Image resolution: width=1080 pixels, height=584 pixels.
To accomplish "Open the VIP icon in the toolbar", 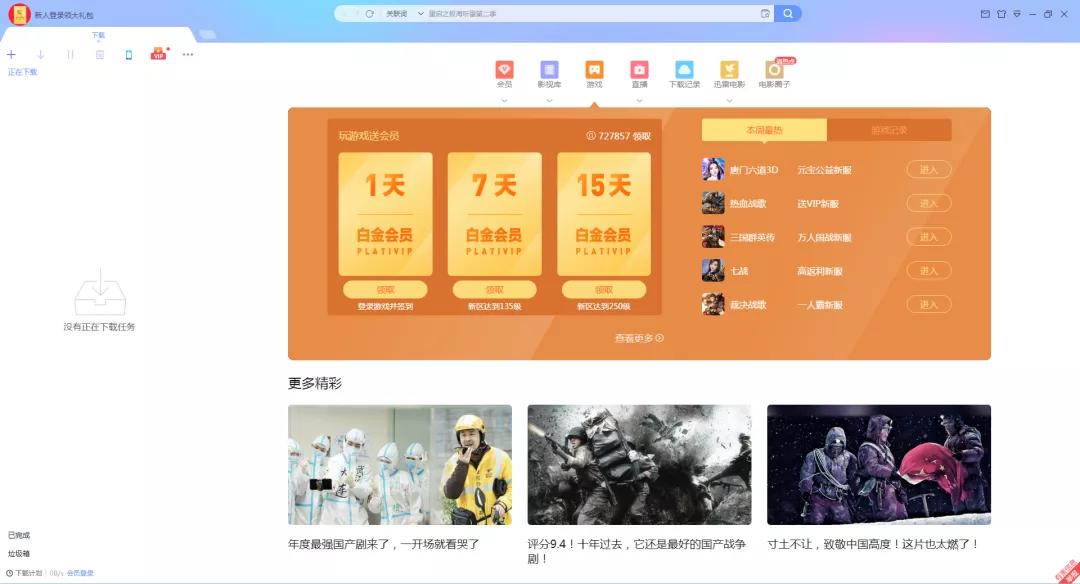I will tap(157, 55).
